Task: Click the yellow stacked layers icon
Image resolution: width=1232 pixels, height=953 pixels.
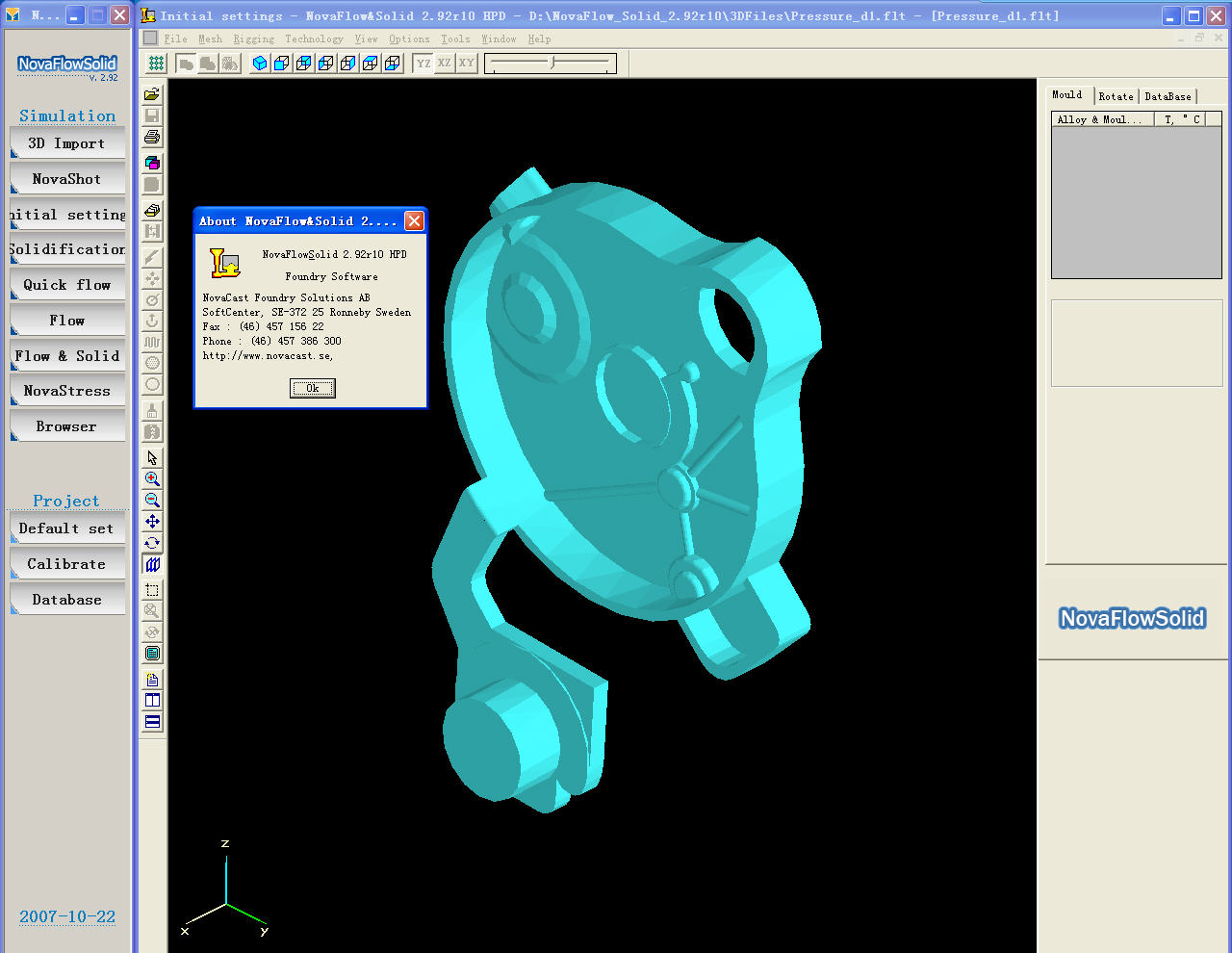Action: [x=152, y=210]
